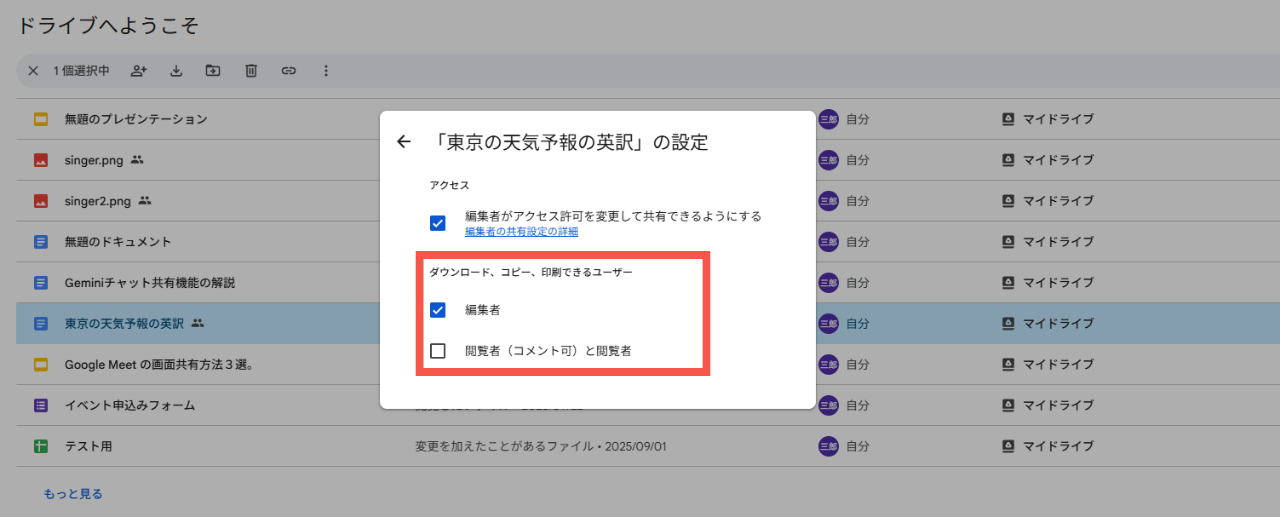Check the 閲覧者（コメント可）と閲覧者 checkbox
1280x517 pixels.
pyautogui.click(x=437, y=351)
